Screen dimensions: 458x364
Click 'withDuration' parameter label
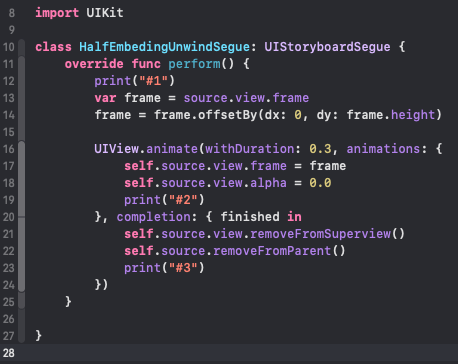249,149
